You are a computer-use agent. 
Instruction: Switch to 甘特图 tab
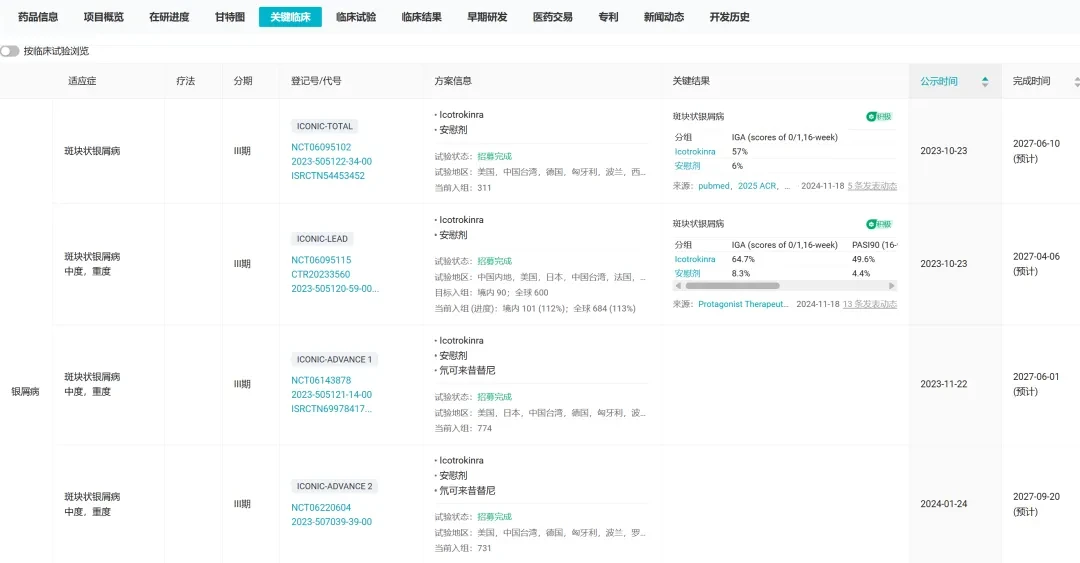click(229, 17)
